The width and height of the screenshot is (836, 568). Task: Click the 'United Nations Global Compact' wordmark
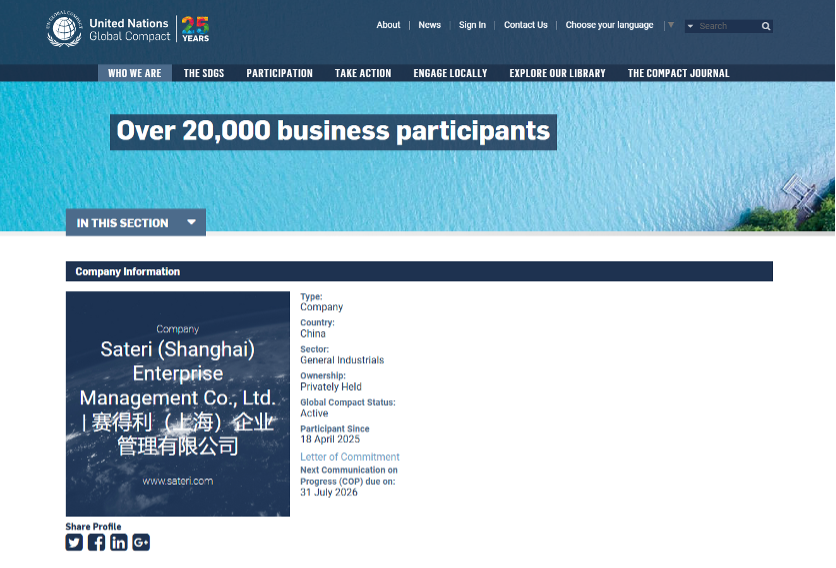pos(130,29)
